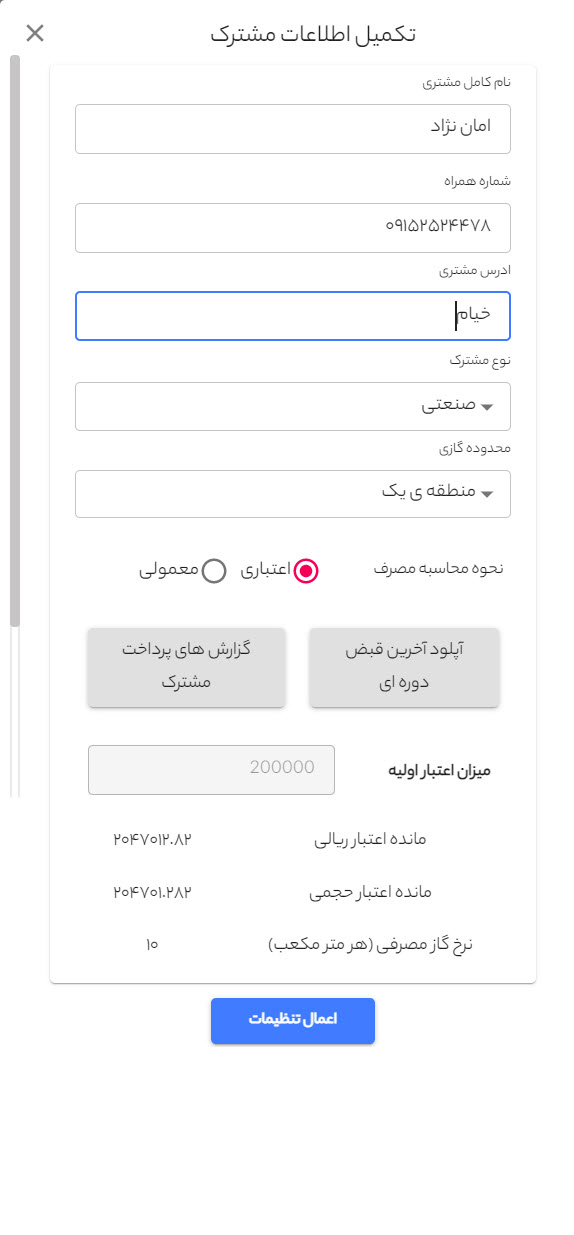Click the نرخ گاز مصرفی label
This screenshot has width=574, height=1235.
370,944
